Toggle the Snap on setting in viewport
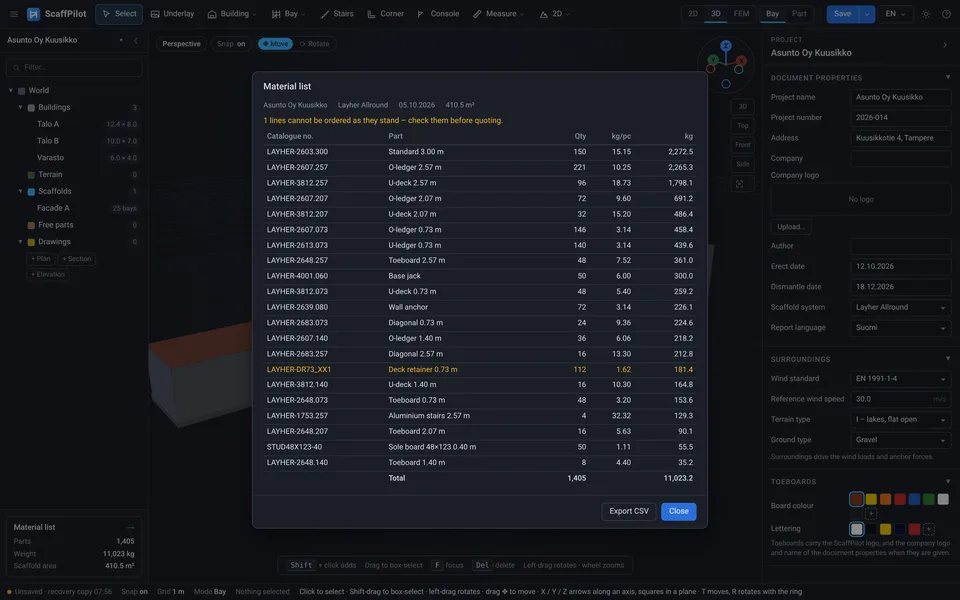Screen dimensions: 960x600 (x=231, y=44)
